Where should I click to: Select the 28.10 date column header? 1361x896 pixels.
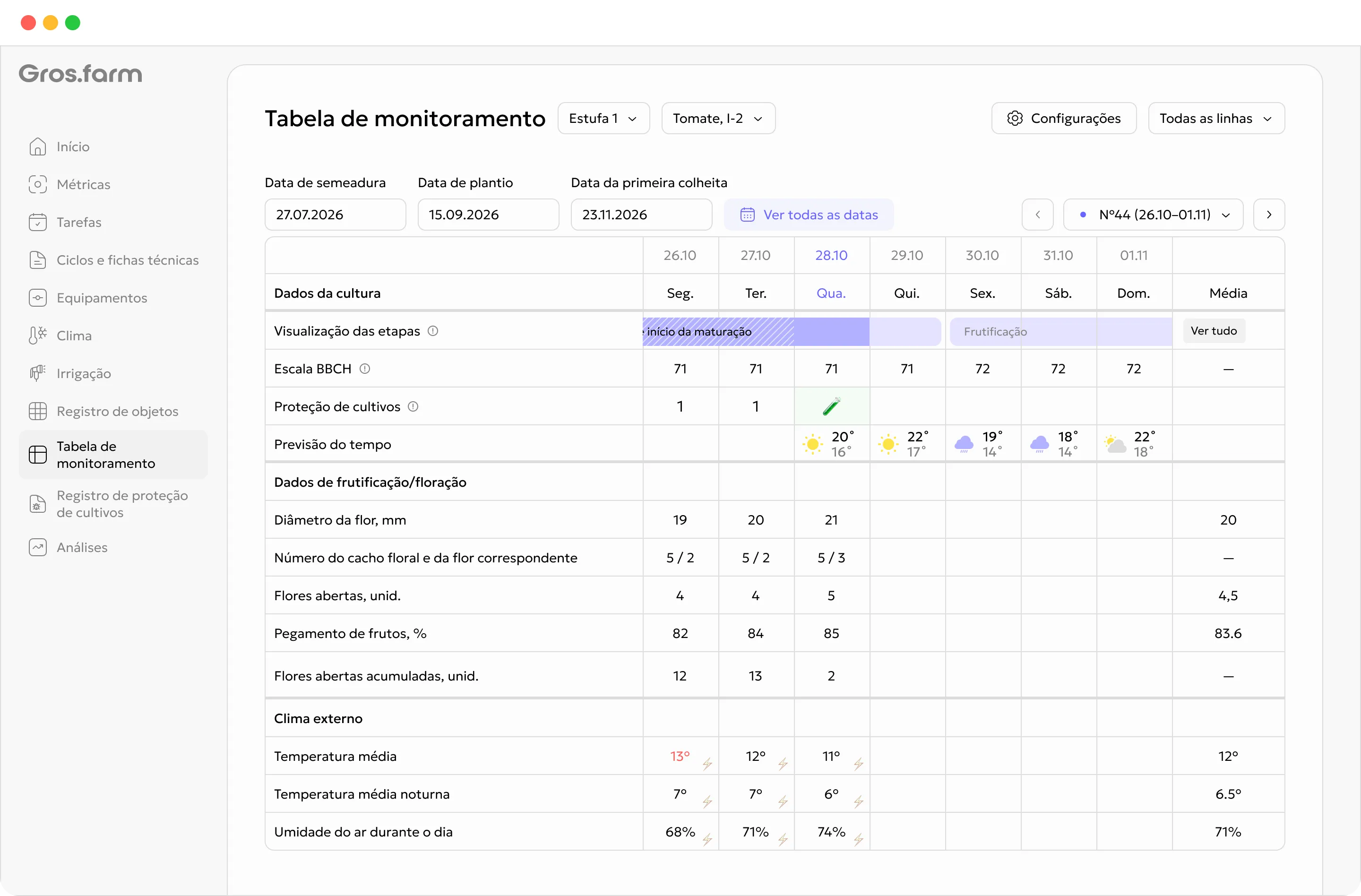[831, 255]
